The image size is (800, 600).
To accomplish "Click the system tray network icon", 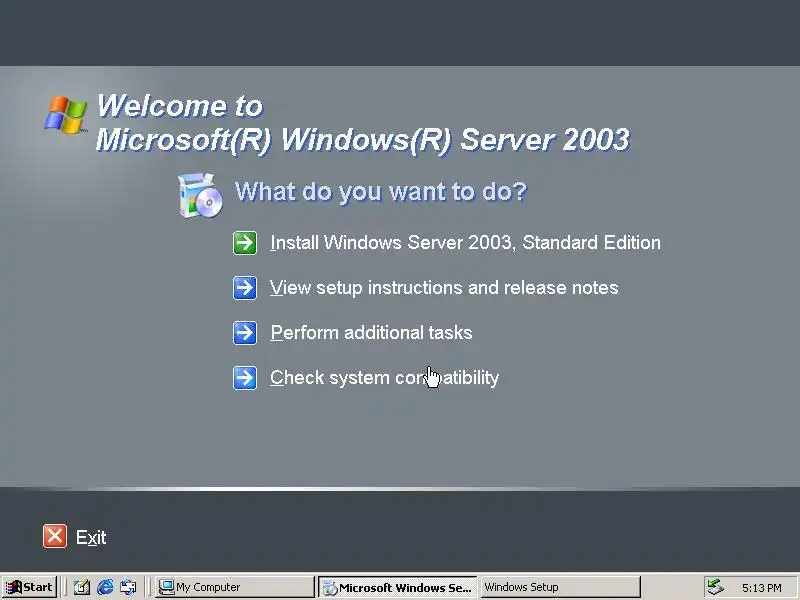I will click(x=715, y=587).
